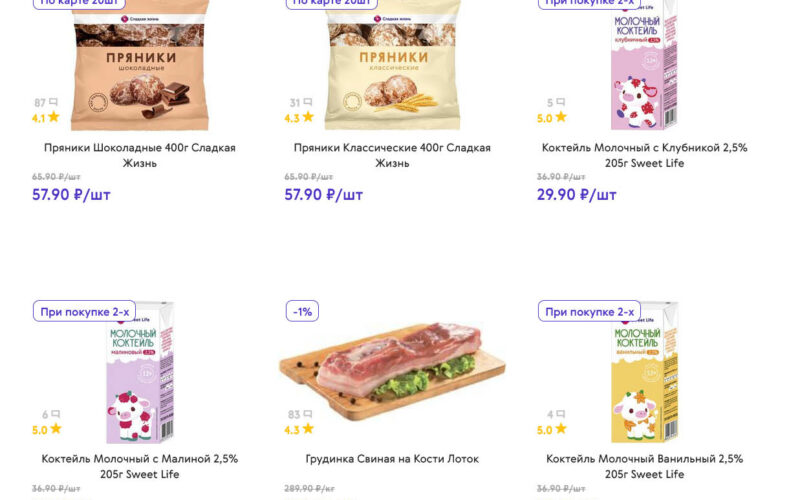
Task: Open the Пряники Шоколадные product image
Action: coord(140,65)
